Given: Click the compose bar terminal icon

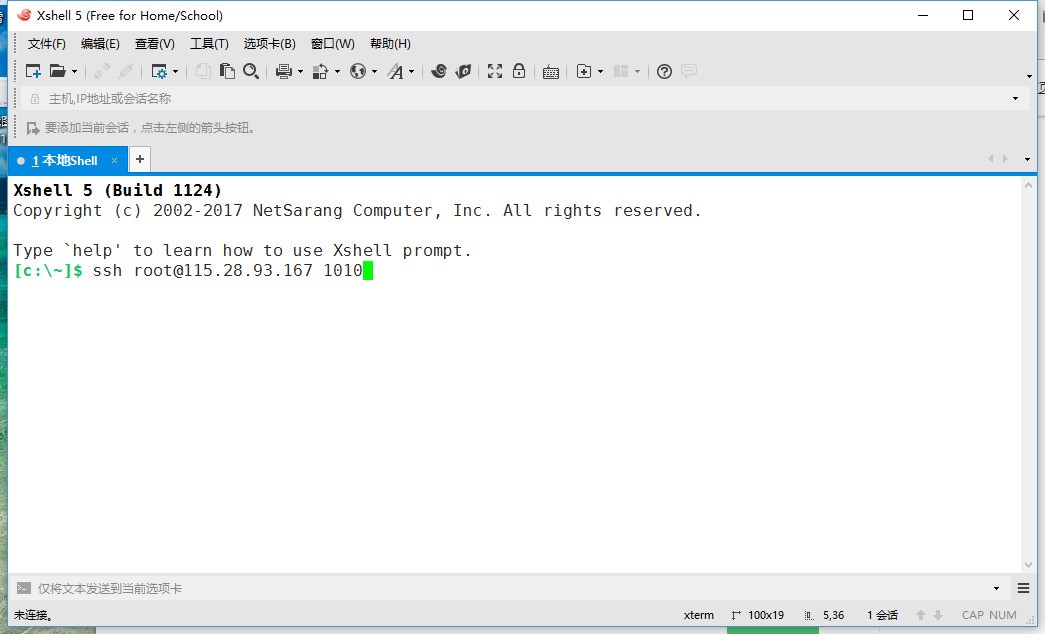Looking at the screenshot, I should [23, 588].
